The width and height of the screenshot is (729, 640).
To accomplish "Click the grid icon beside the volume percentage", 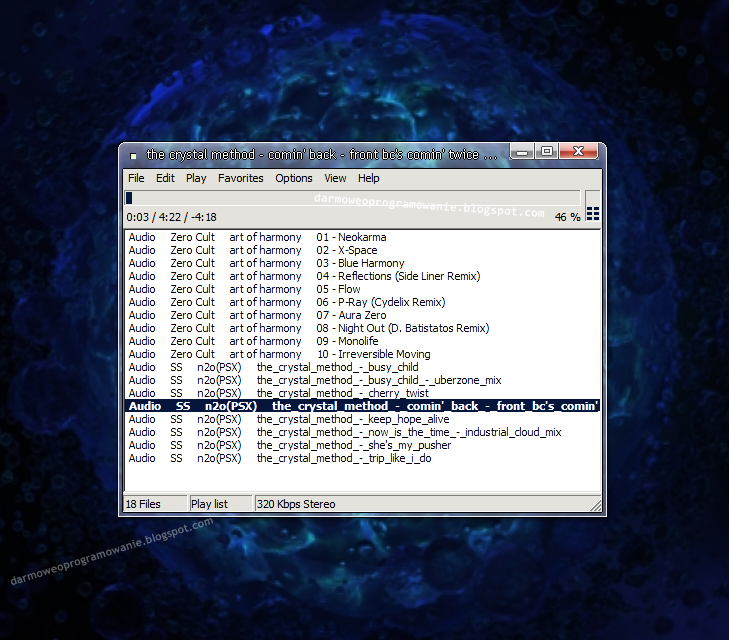I will click(x=592, y=214).
